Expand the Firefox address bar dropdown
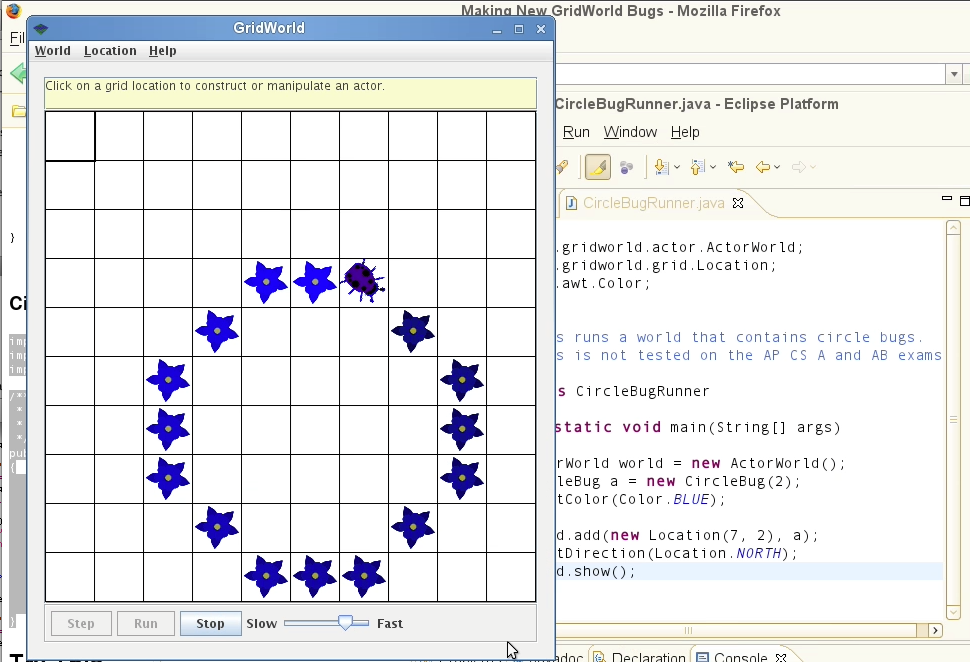Image resolution: width=970 pixels, height=662 pixels. 953,75
